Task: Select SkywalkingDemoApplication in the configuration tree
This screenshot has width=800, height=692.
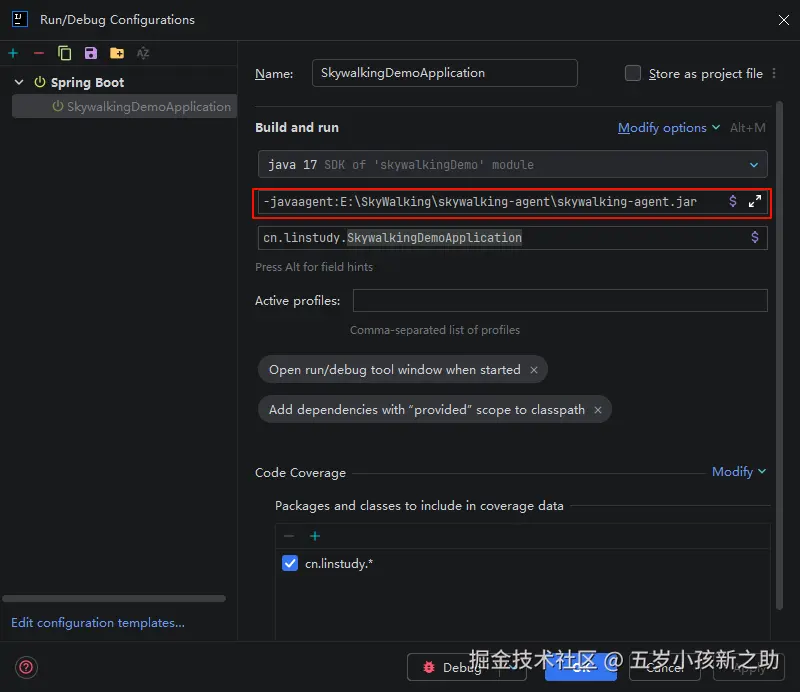Action: pos(124,106)
